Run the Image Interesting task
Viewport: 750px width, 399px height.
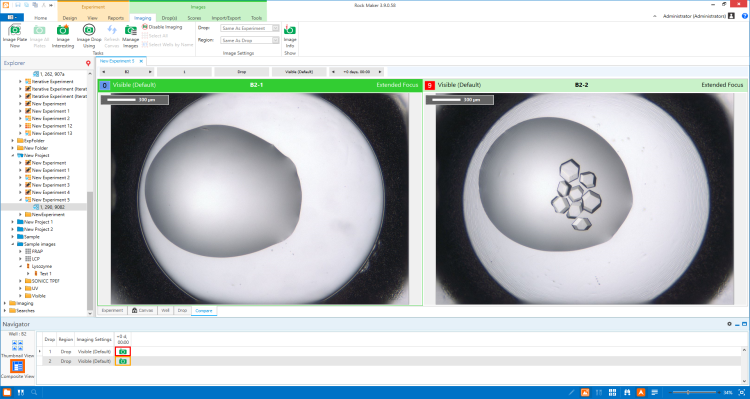click(x=63, y=36)
